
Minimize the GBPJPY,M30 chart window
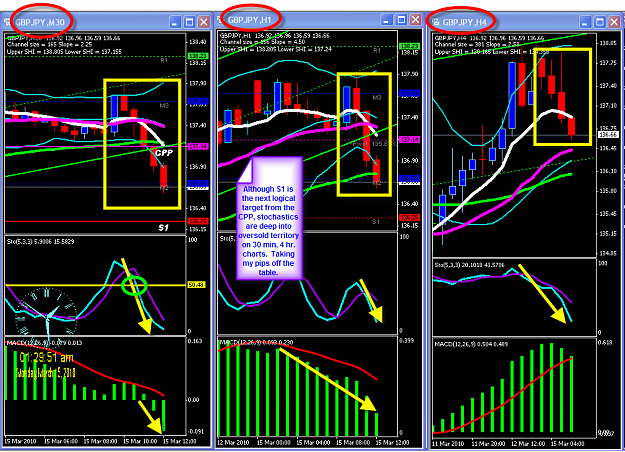175,22
